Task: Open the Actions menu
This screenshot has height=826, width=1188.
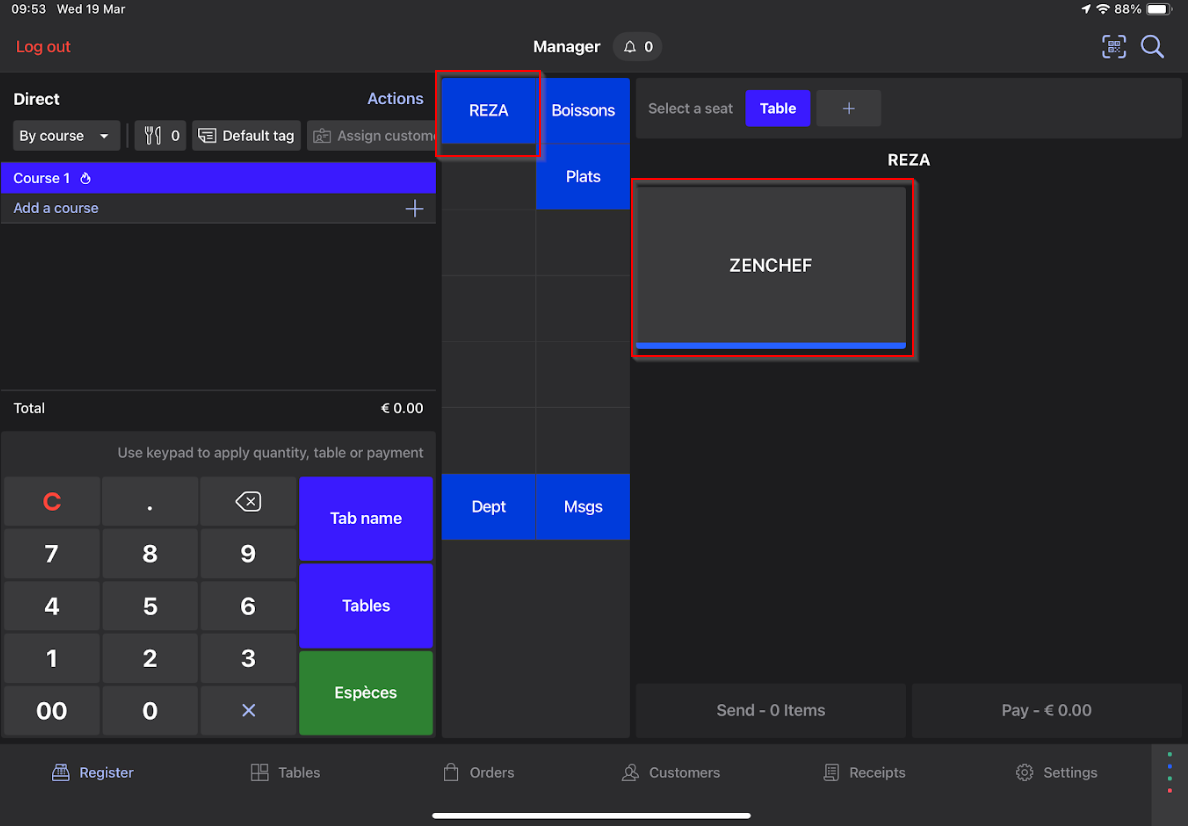Action: (x=395, y=98)
